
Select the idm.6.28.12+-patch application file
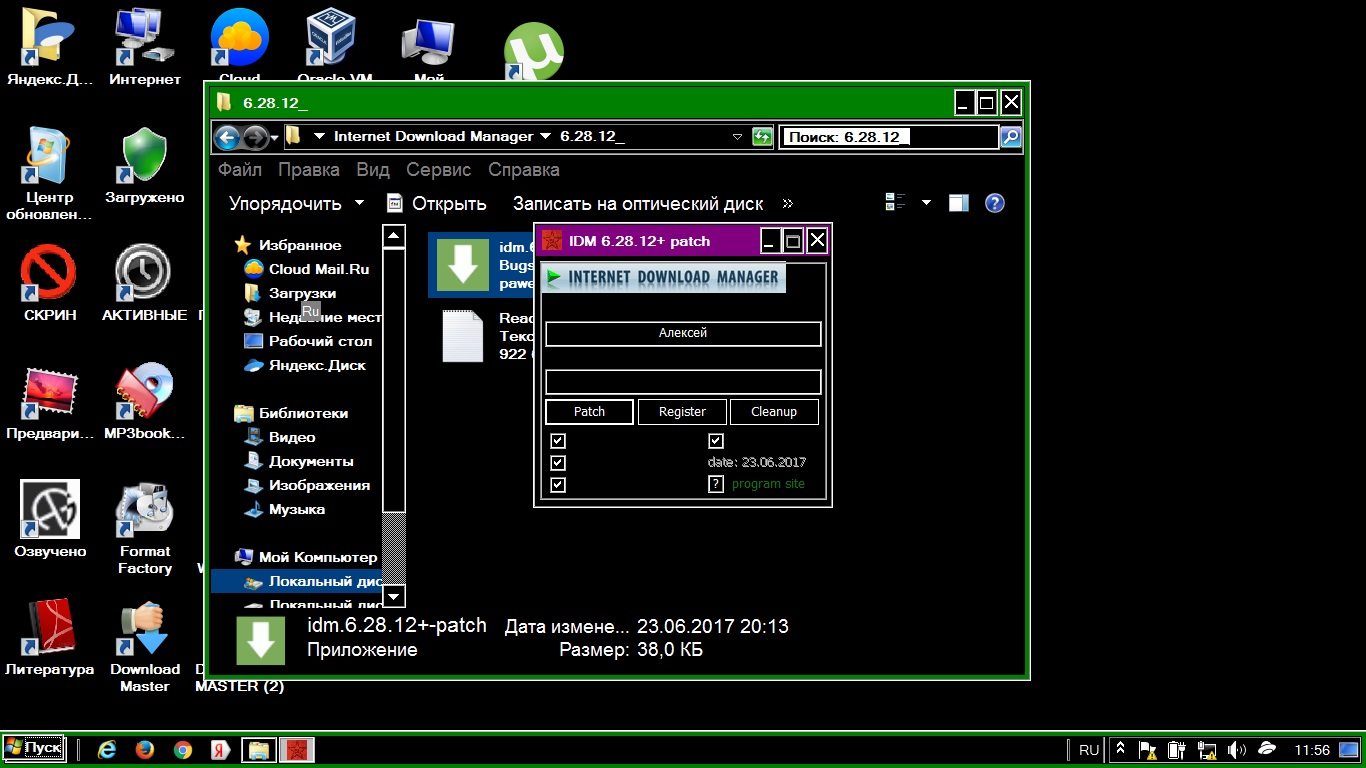pyautogui.click(x=480, y=265)
